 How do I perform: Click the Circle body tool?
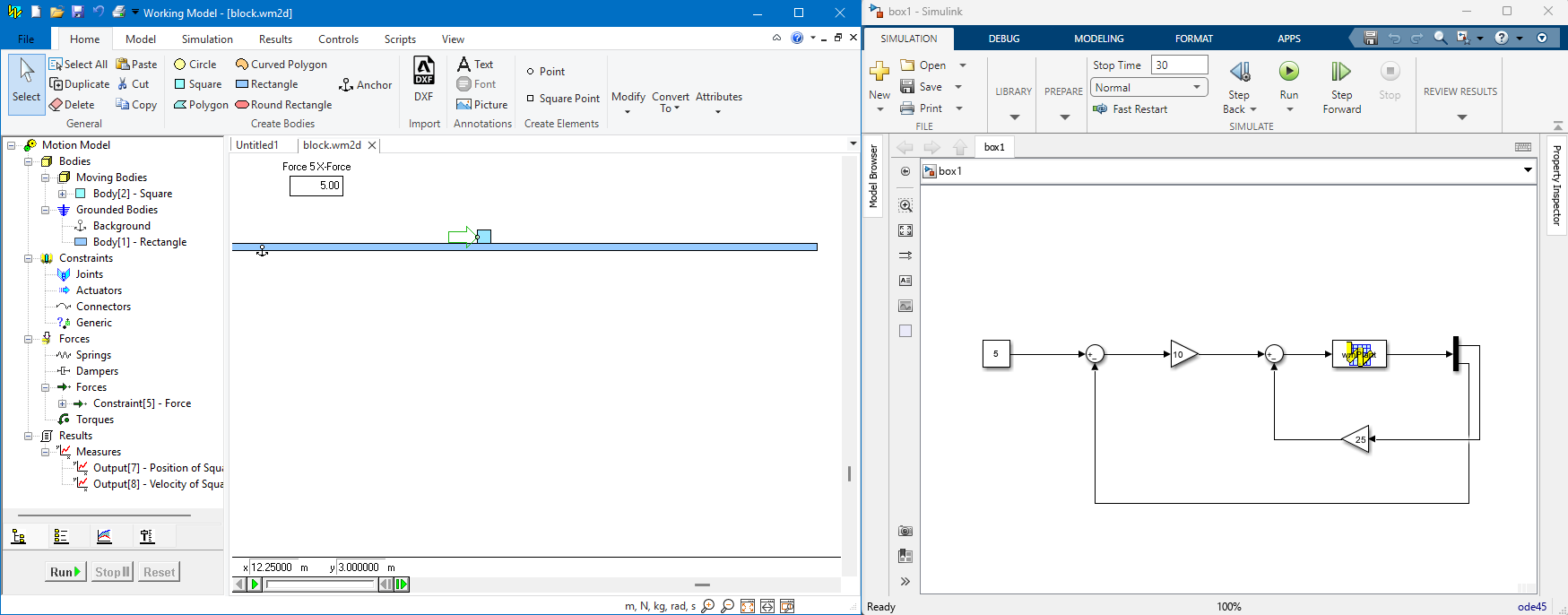195,65
